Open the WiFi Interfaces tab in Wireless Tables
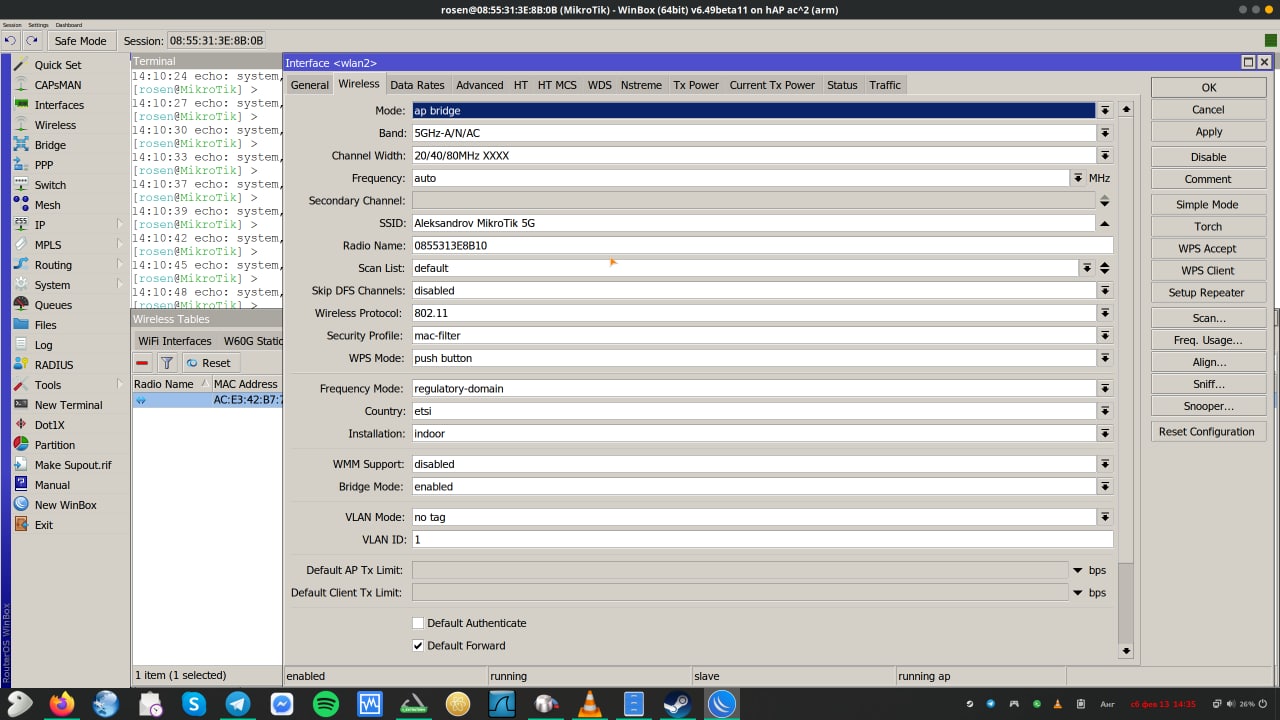 click(175, 341)
